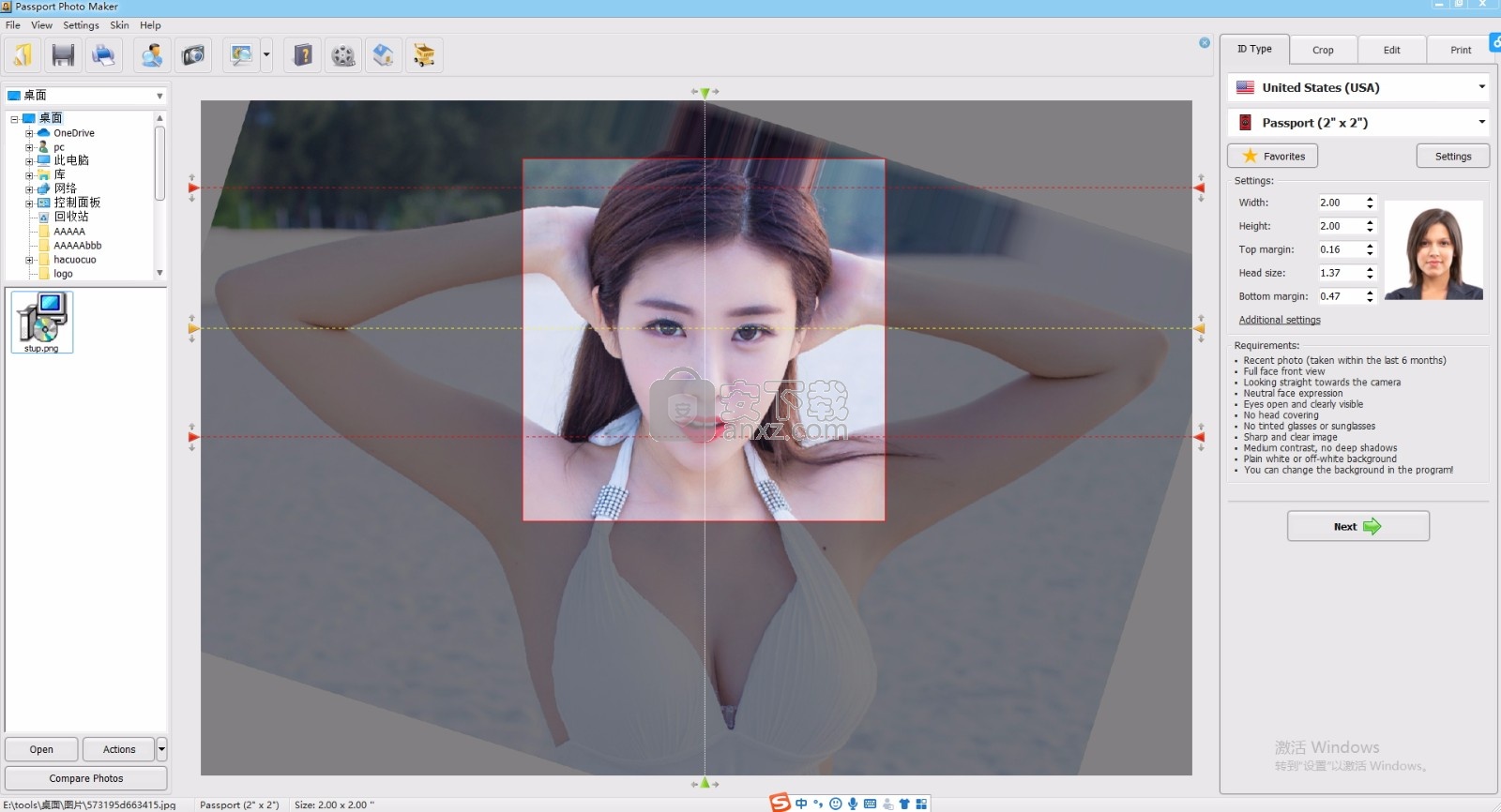Click the person with magnifier icon
This screenshot has width=1501, height=812.
(x=152, y=55)
